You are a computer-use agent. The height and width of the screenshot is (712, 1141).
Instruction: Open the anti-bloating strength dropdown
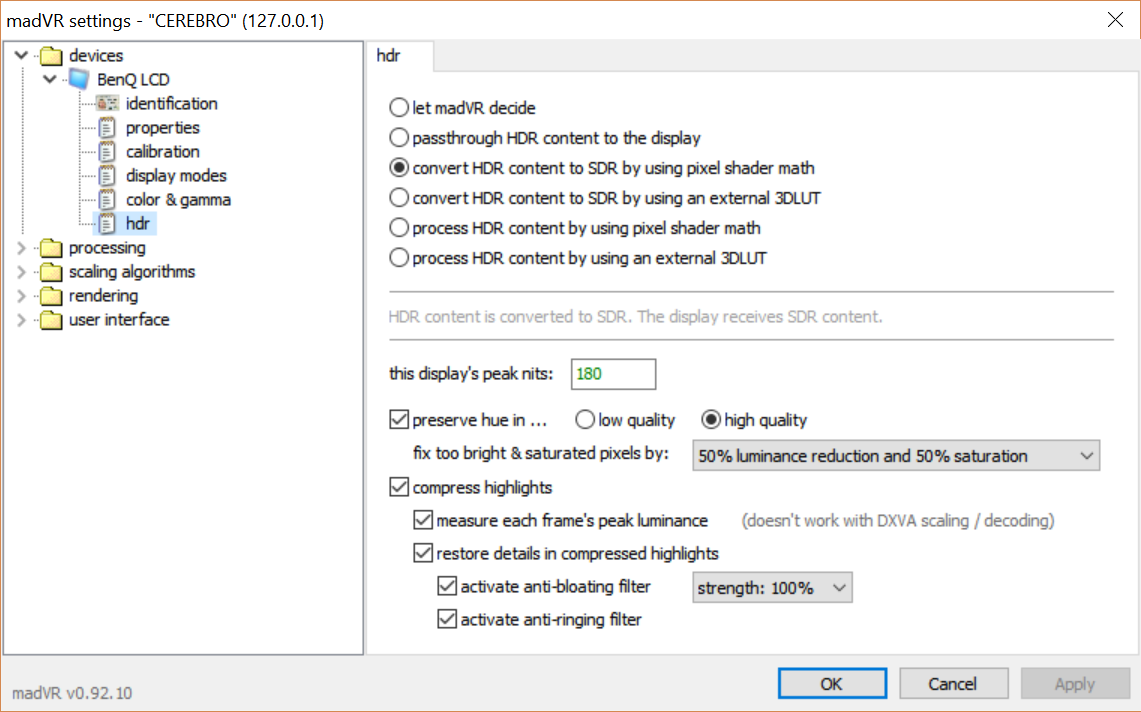point(772,588)
